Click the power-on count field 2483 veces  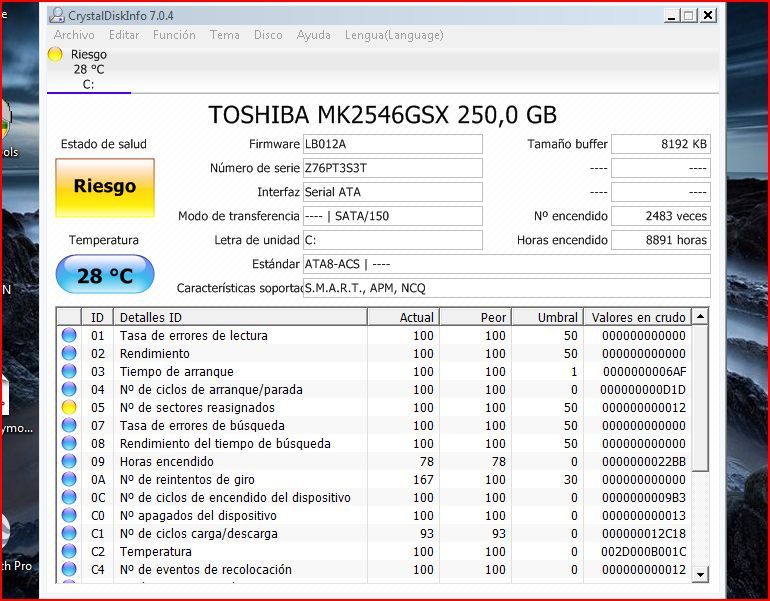tap(660, 216)
